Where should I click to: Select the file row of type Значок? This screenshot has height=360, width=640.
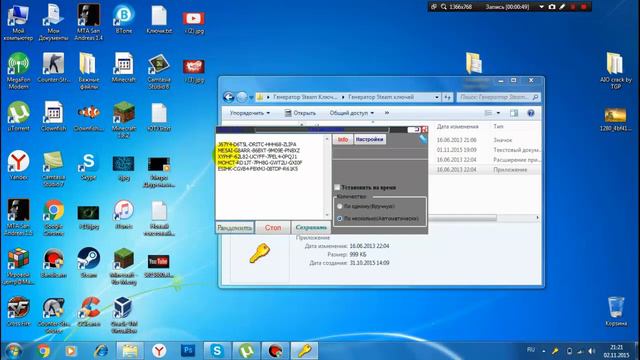pos(486,140)
